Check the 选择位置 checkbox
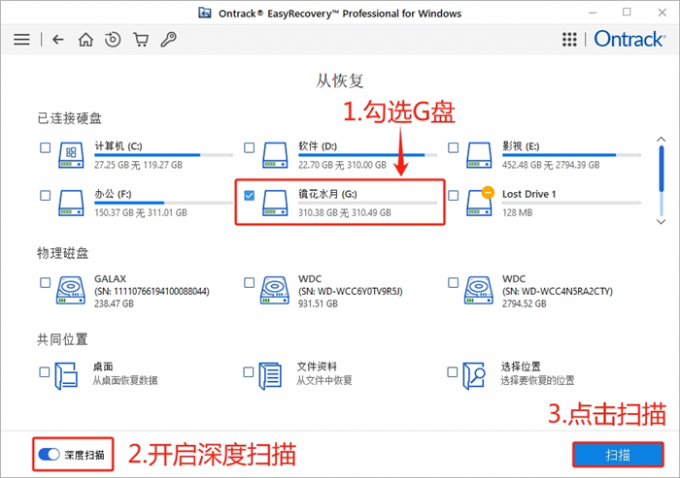This screenshot has height=478, width=680. (x=452, y=372)
